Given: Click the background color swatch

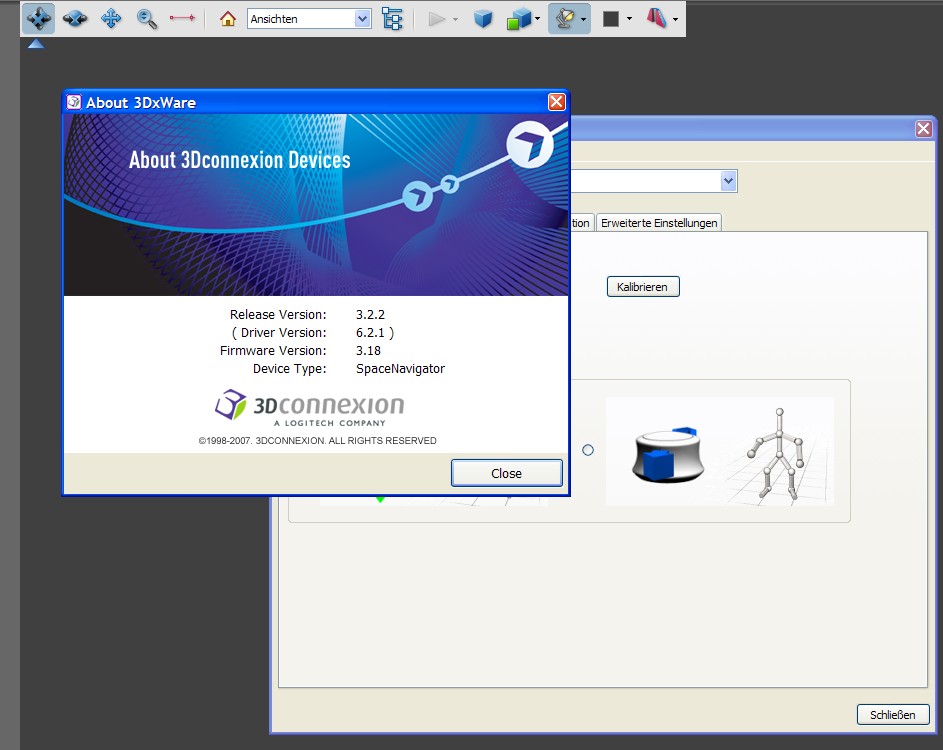Looking at the screenshot, I should coord(611,19).
